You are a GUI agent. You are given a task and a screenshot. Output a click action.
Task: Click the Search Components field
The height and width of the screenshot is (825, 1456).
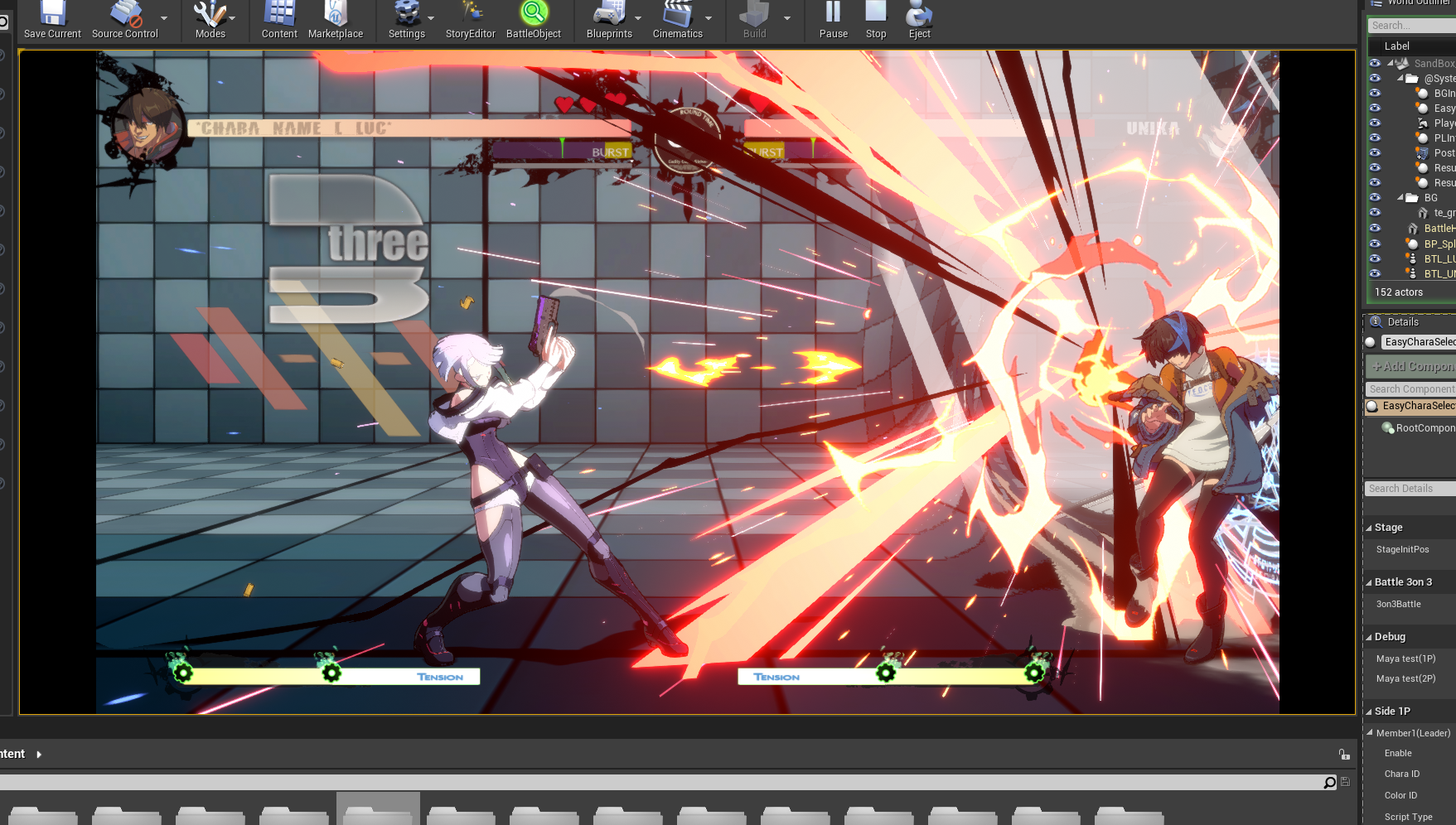[1410, 388]
